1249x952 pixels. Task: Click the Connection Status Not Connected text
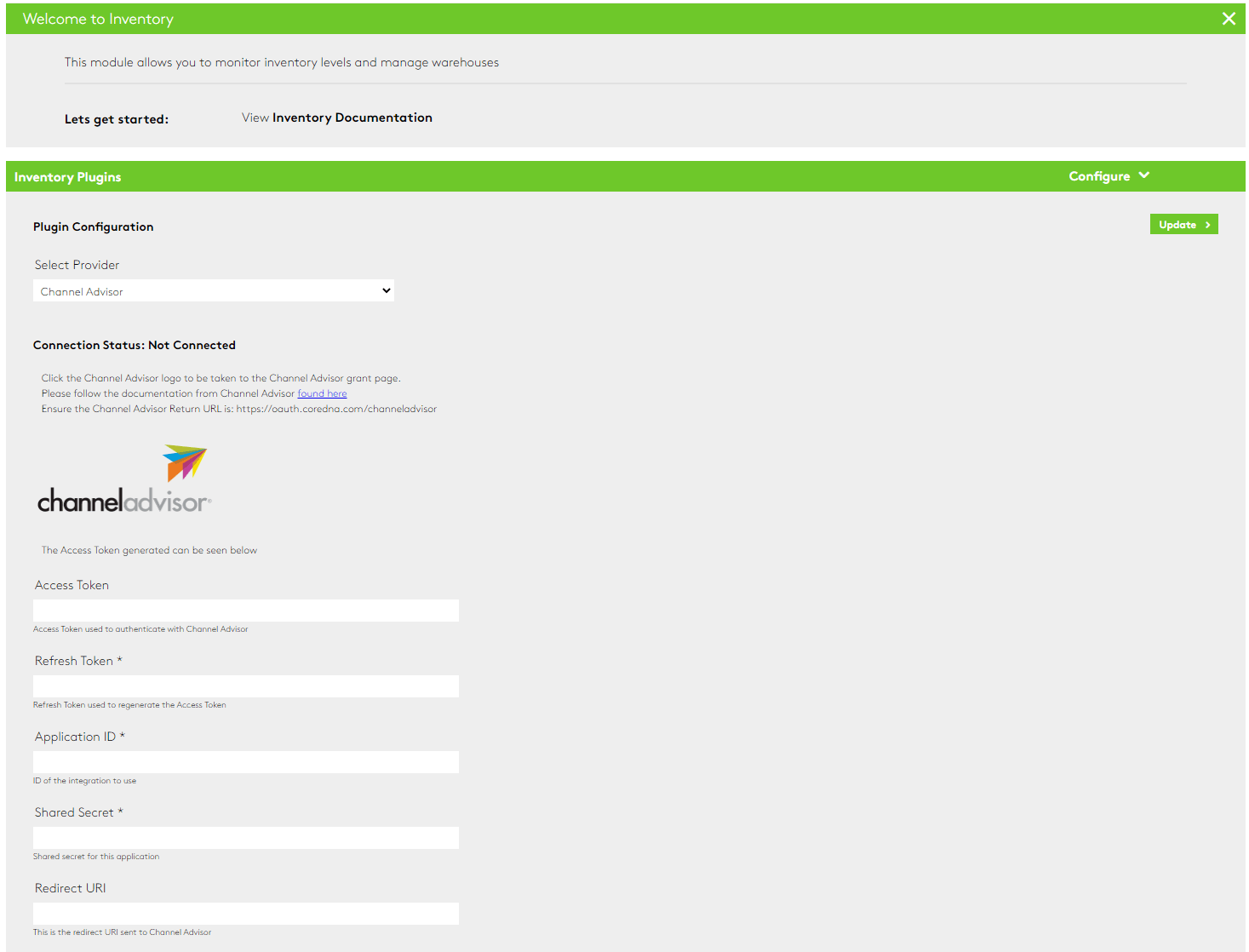click(134, 345)
